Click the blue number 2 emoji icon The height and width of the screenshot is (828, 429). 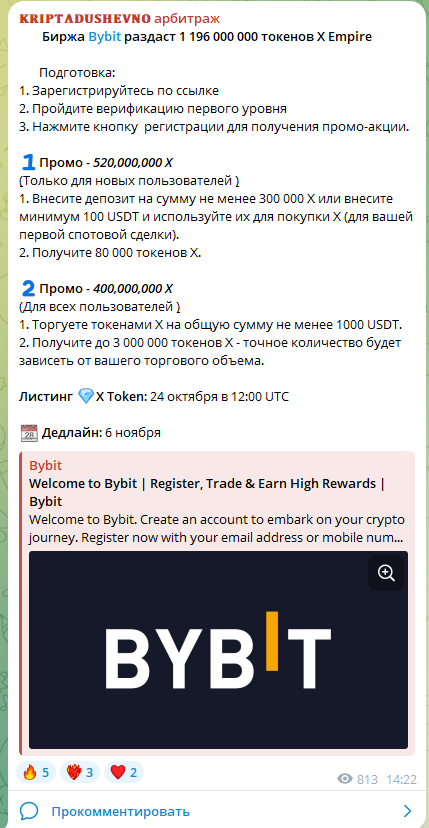click(28, 288)
